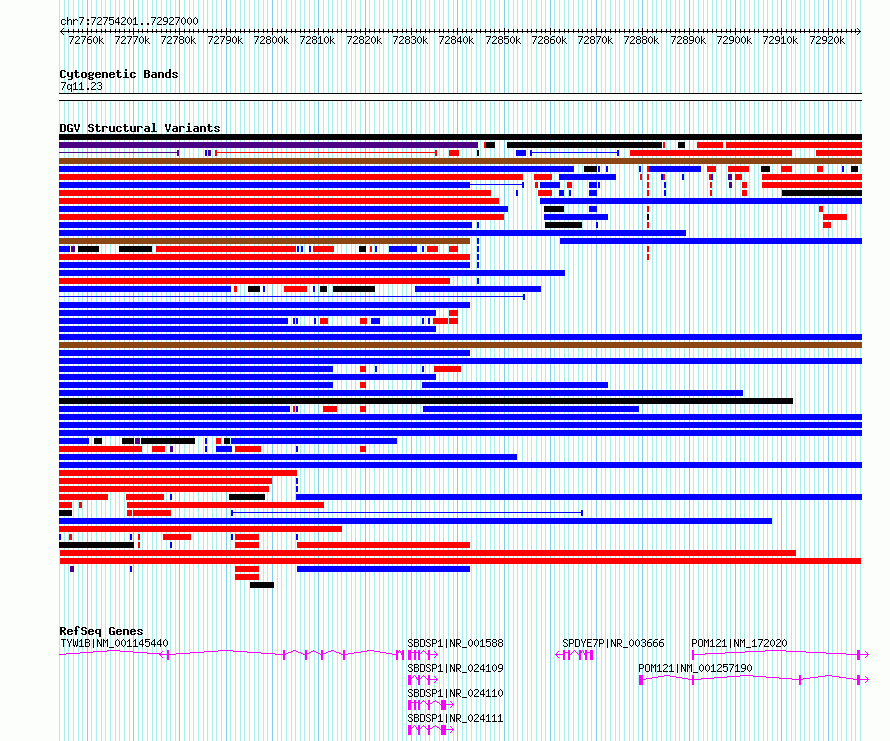Click the SBDSP1|NR_024110 gene label
The width and height of the screenshot is (890, 741).
(455, 693)
